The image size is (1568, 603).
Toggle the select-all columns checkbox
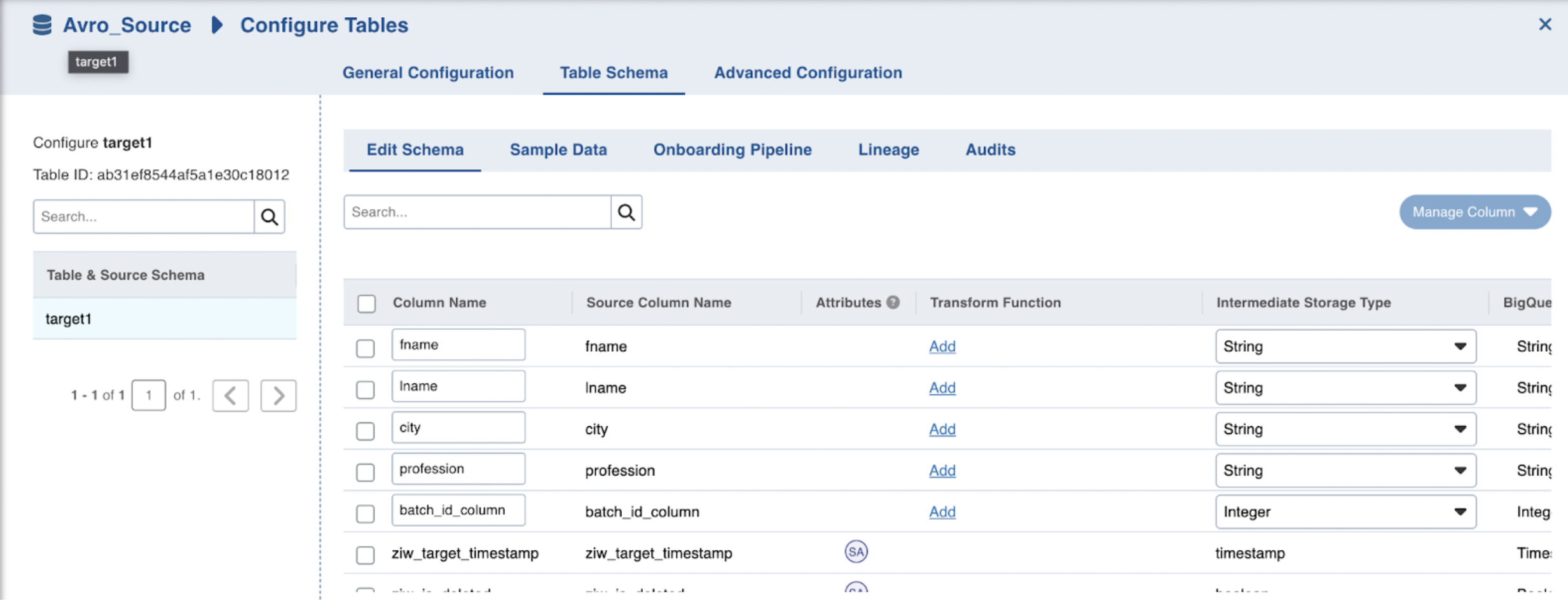coord(366,303)
